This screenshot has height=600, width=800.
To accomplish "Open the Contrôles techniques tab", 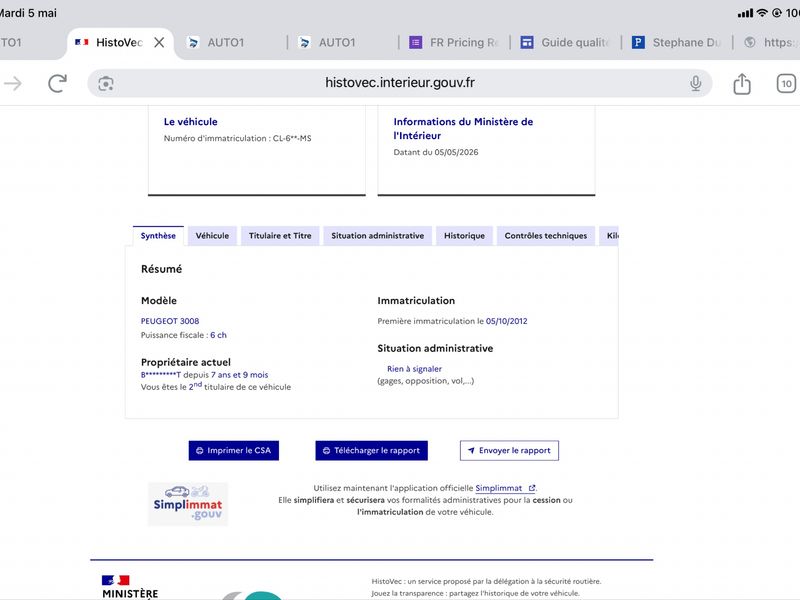I will [546, 236].
